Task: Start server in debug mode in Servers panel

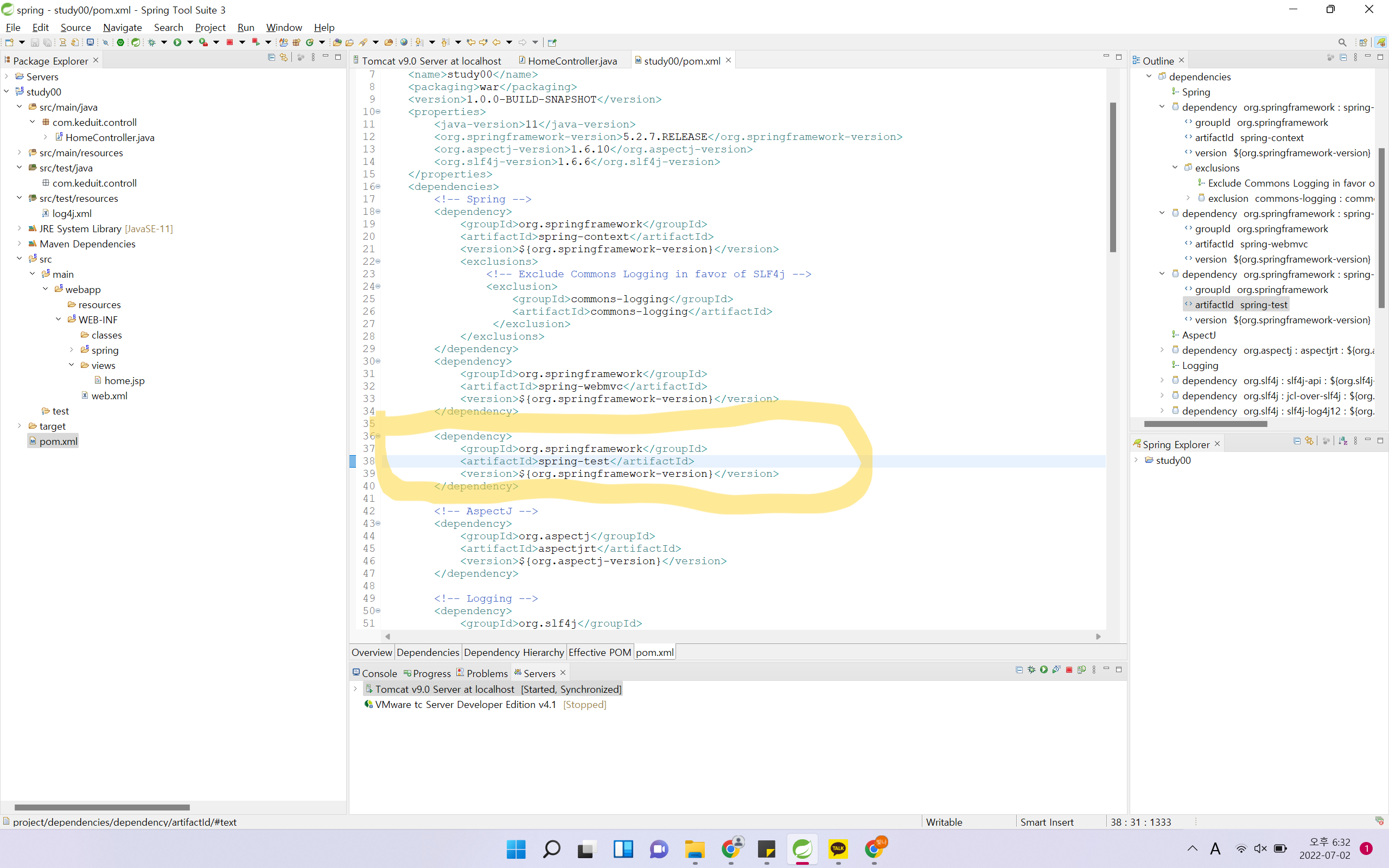Action: click(1031, 670)
